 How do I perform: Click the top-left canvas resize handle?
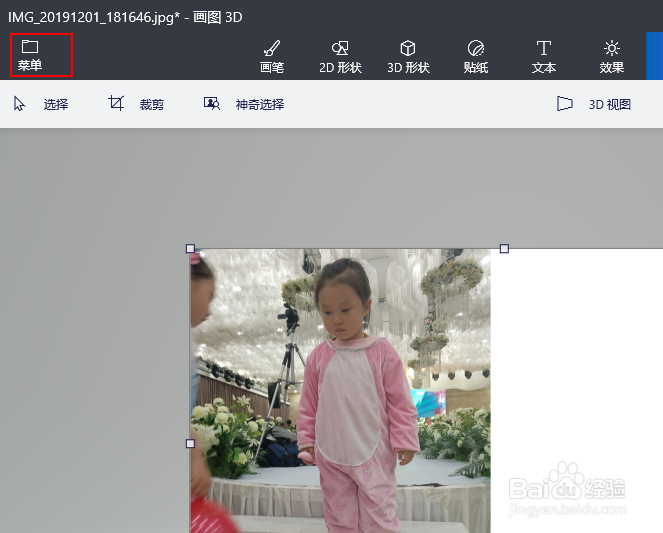[x=190, y=248]
